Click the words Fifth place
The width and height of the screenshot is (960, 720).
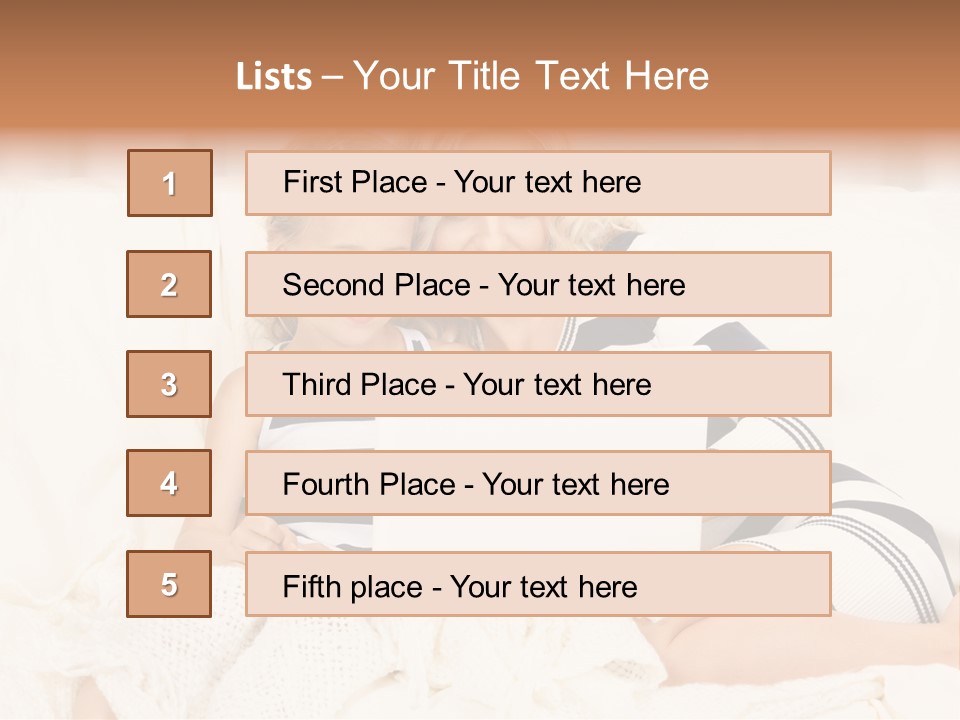point(353,587)
